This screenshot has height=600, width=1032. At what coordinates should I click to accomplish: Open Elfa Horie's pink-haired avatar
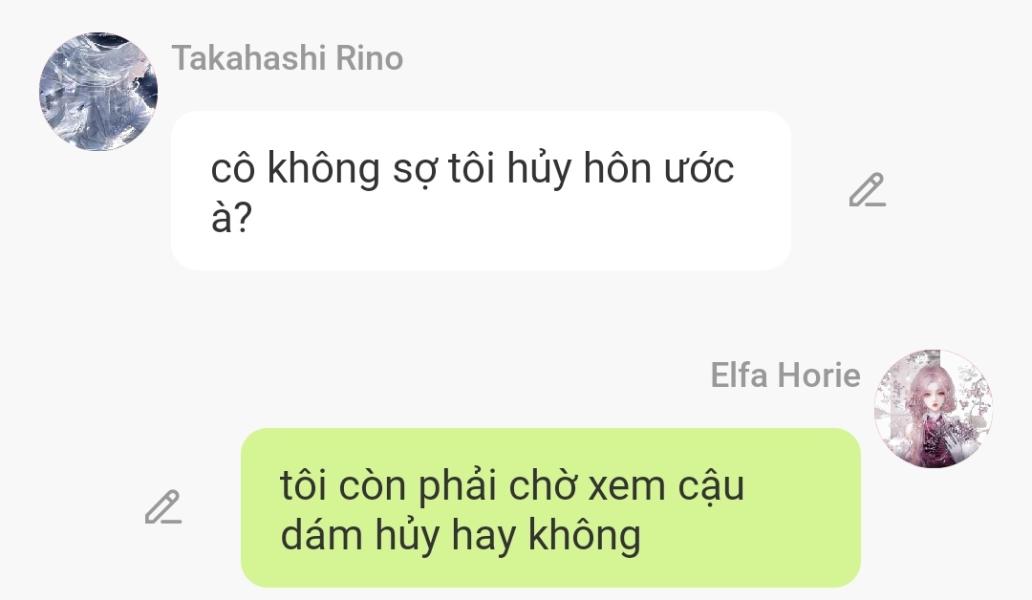pyautogui.click(x=933, y=409)
